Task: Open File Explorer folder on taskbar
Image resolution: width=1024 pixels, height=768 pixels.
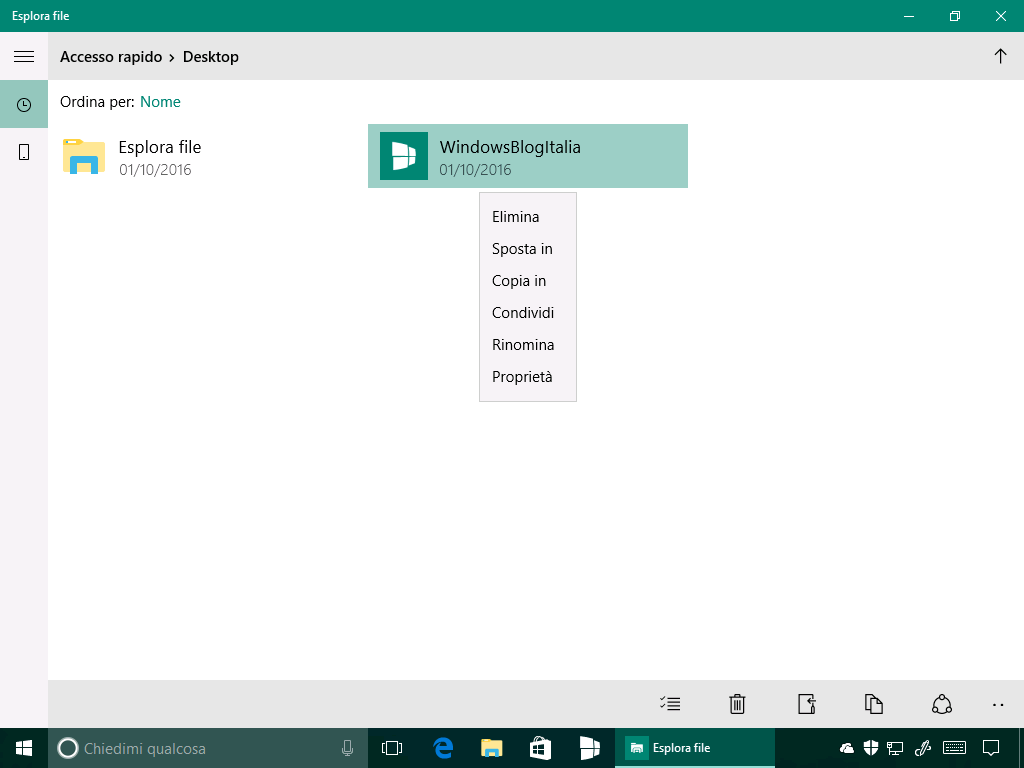Action: click(492, 748)
